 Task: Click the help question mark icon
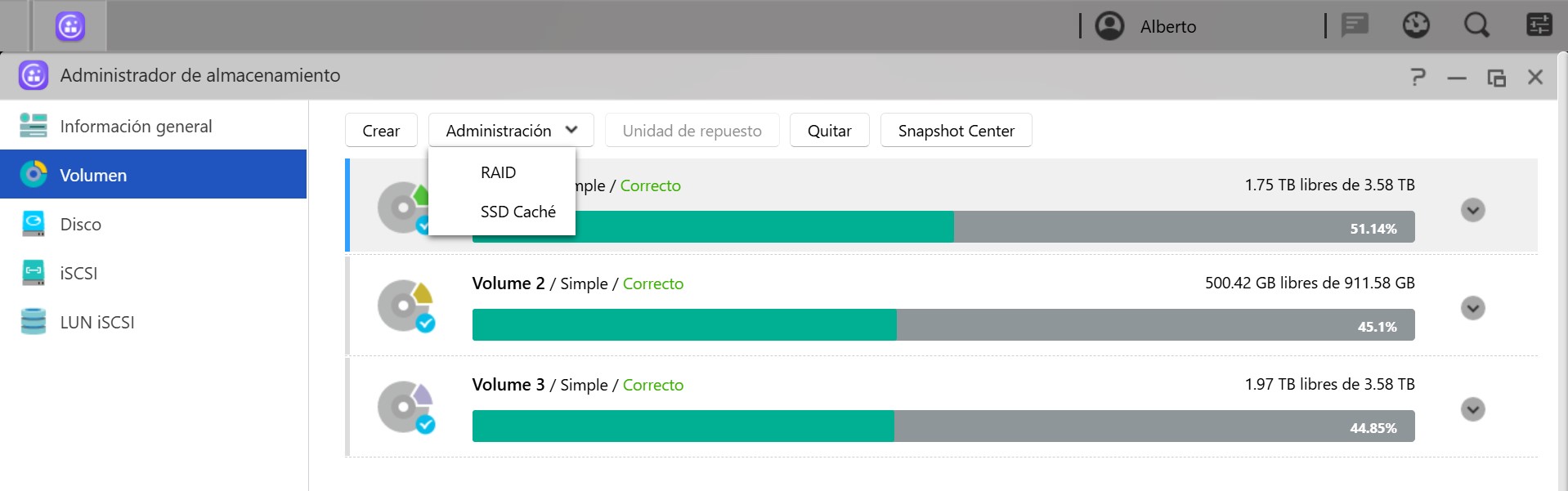coord(1418,77)
